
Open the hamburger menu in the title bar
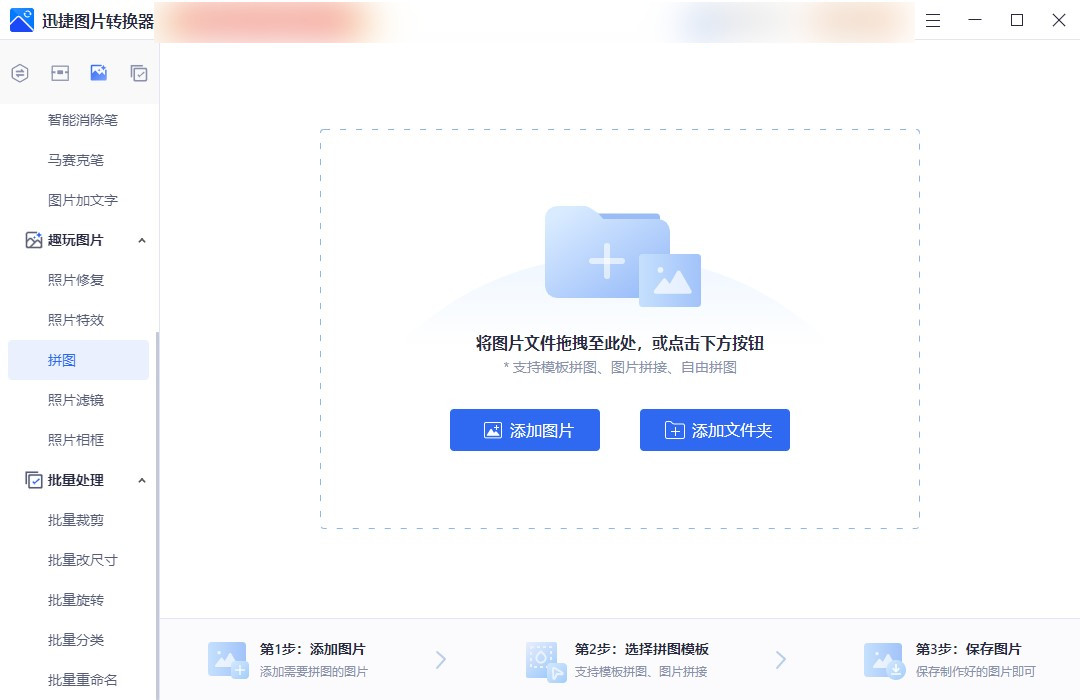[x=932, y=20]
